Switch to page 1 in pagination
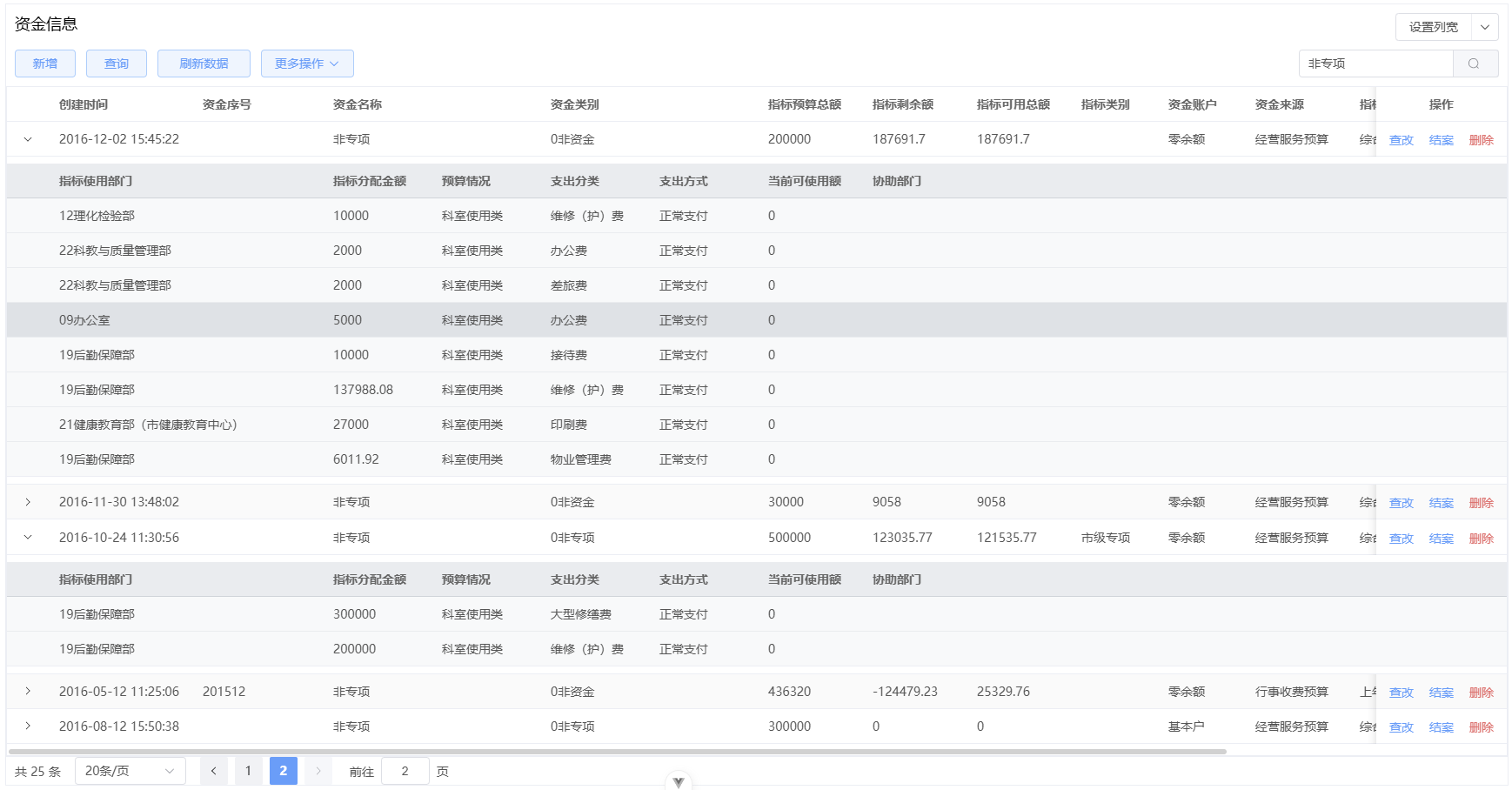Image resolution: width=1512 pixels, height=790 pixels. click(249, 771)
